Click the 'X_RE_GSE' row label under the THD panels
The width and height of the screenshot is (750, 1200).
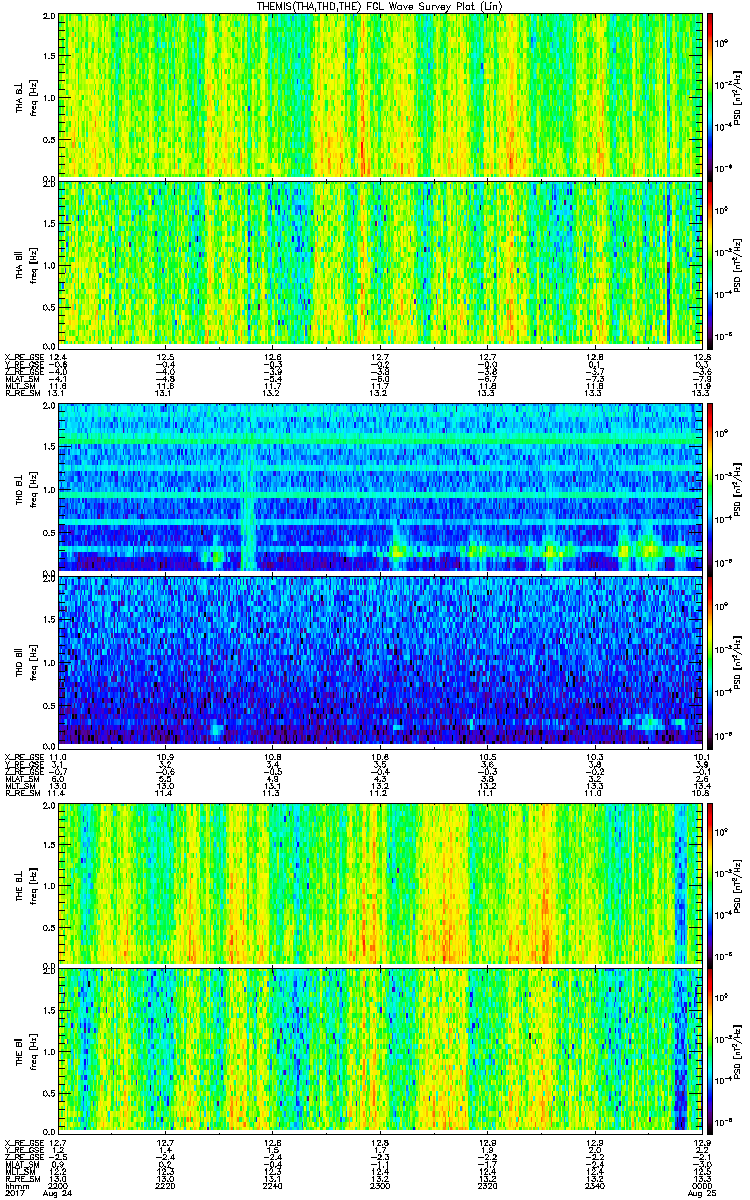click(x=24, y=755)
